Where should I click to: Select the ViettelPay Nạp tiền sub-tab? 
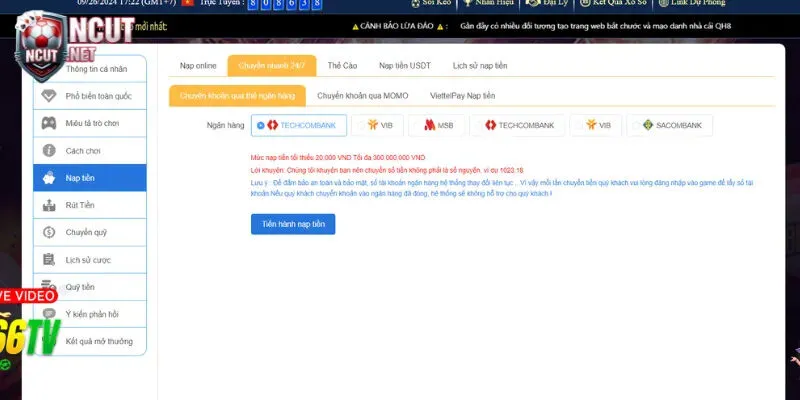click(x=462, y=95)
